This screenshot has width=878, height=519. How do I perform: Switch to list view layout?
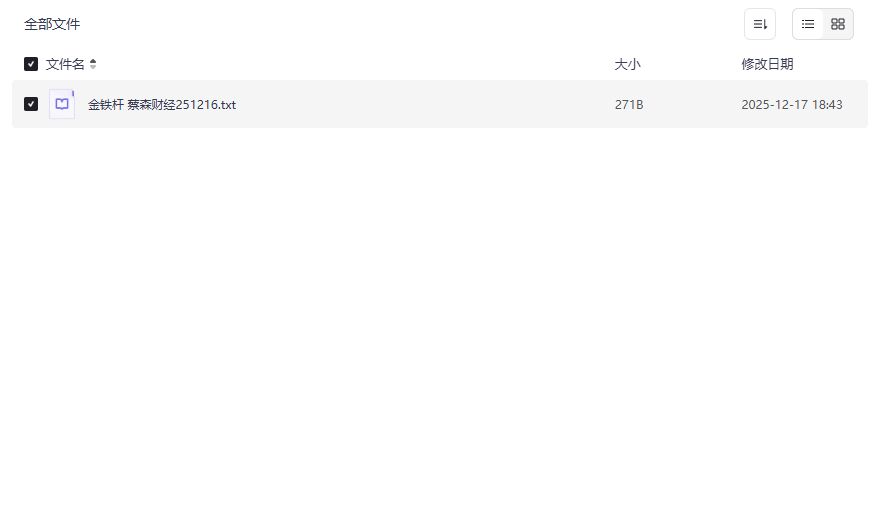808,24
